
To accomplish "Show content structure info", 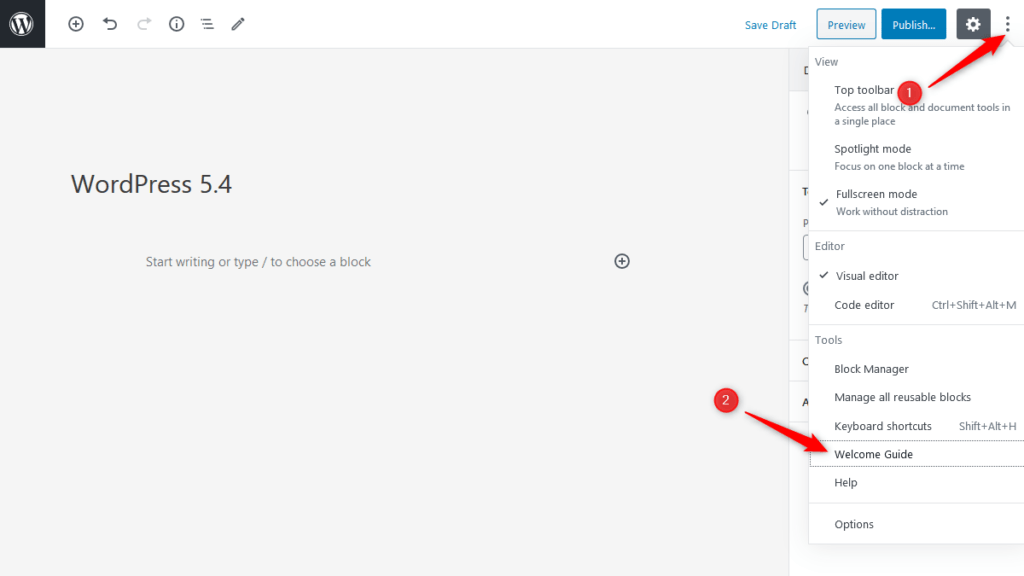I will tap(176, 24).
